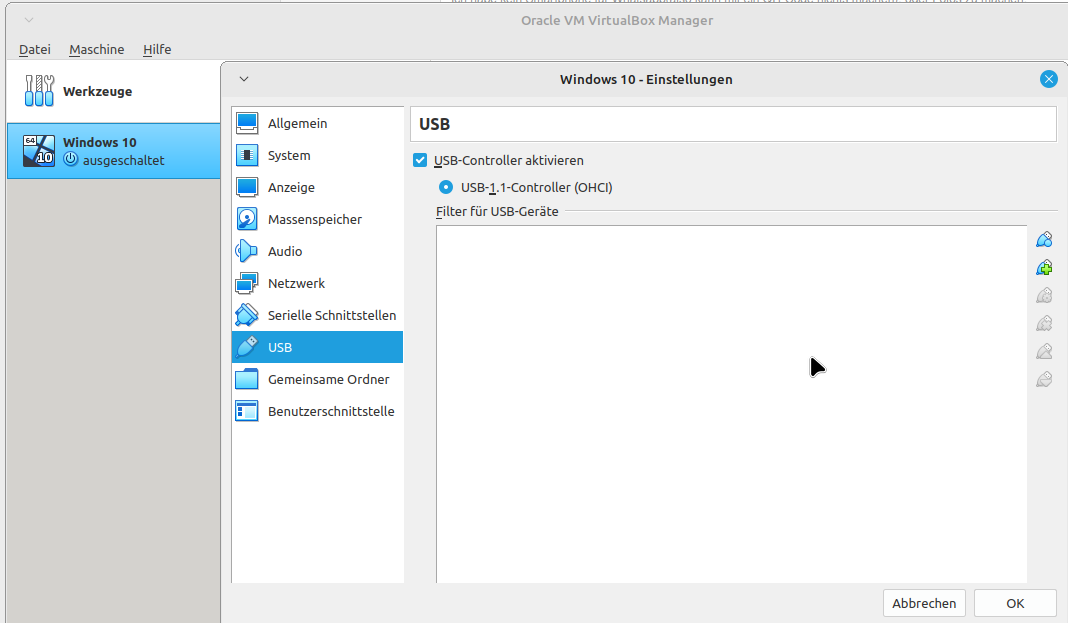Open the Allgemein settings category
Viewport: 1068px width, 623px height.
click(x=317, y=123)
